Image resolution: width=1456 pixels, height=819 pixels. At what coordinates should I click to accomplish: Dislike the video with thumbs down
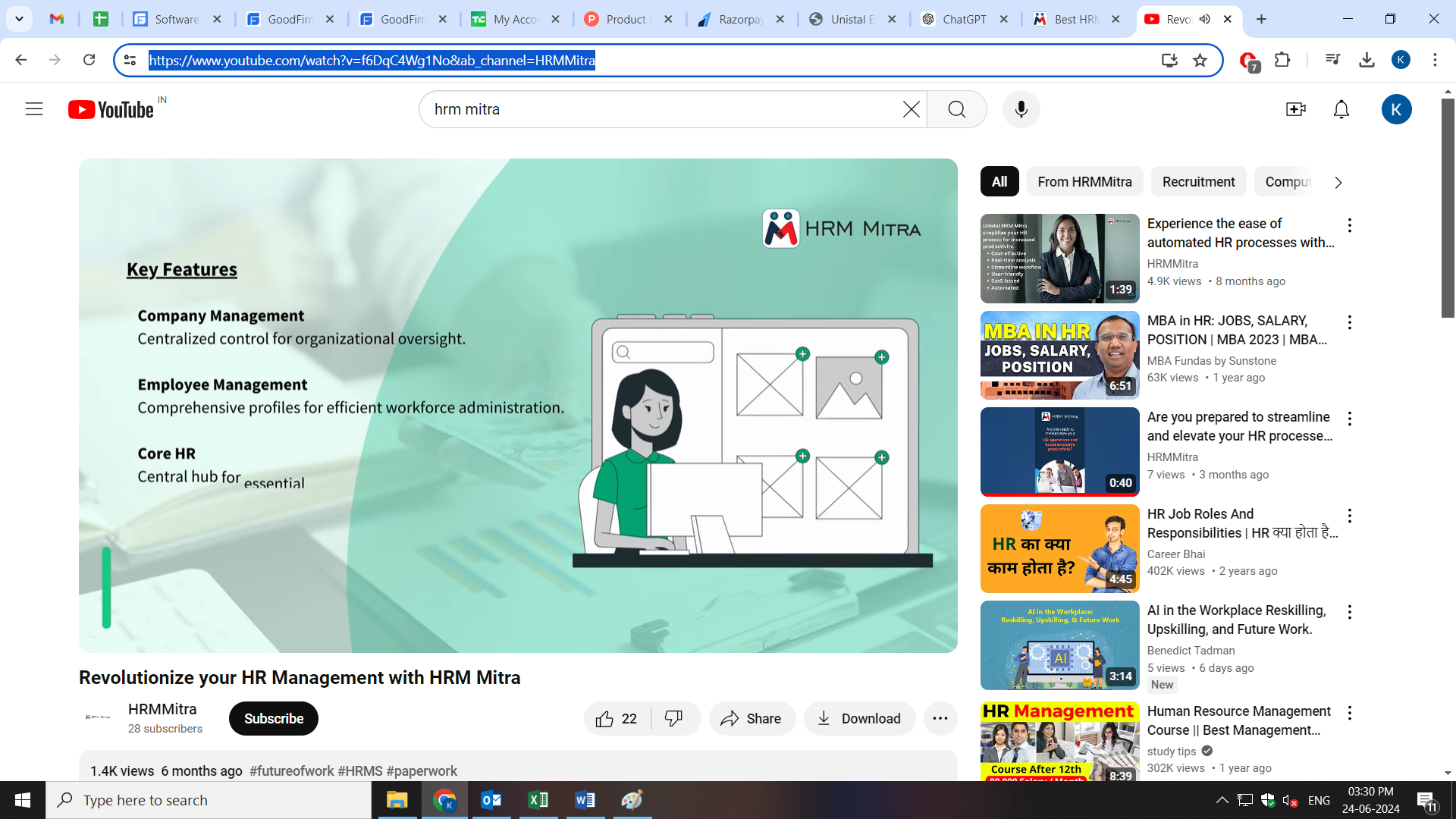click(673, 718)
